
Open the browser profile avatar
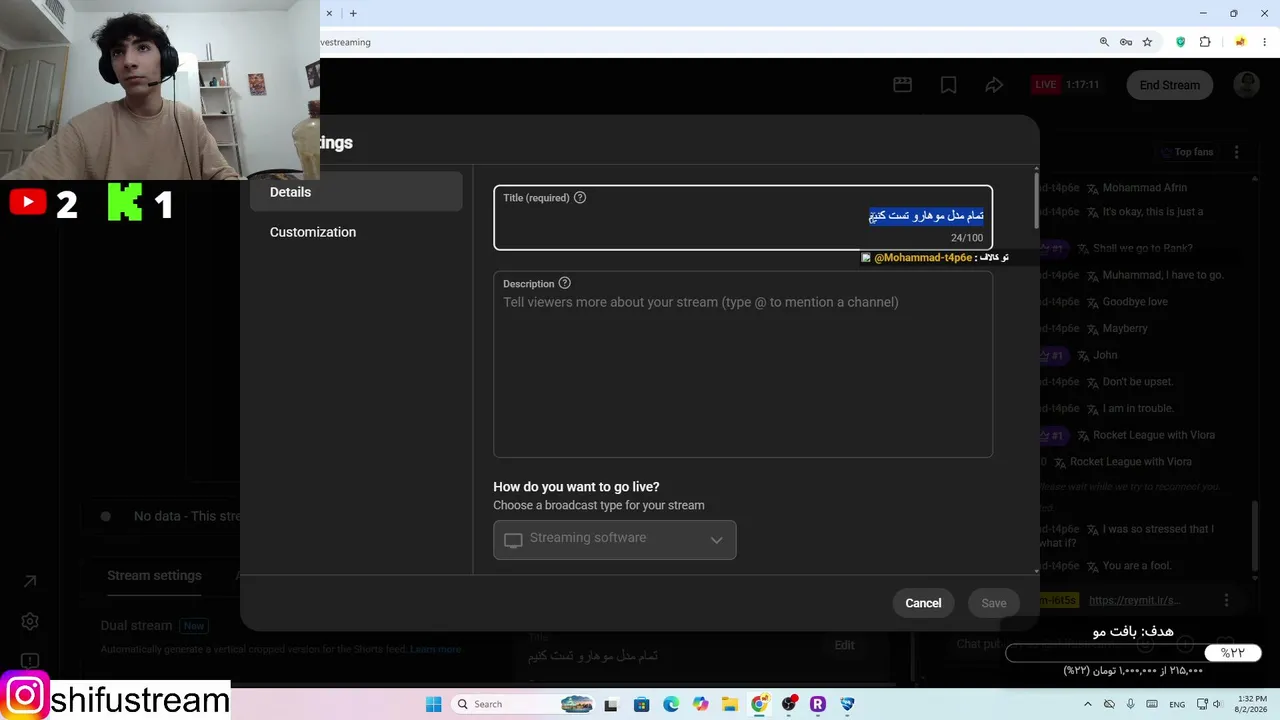point(1241,42)
